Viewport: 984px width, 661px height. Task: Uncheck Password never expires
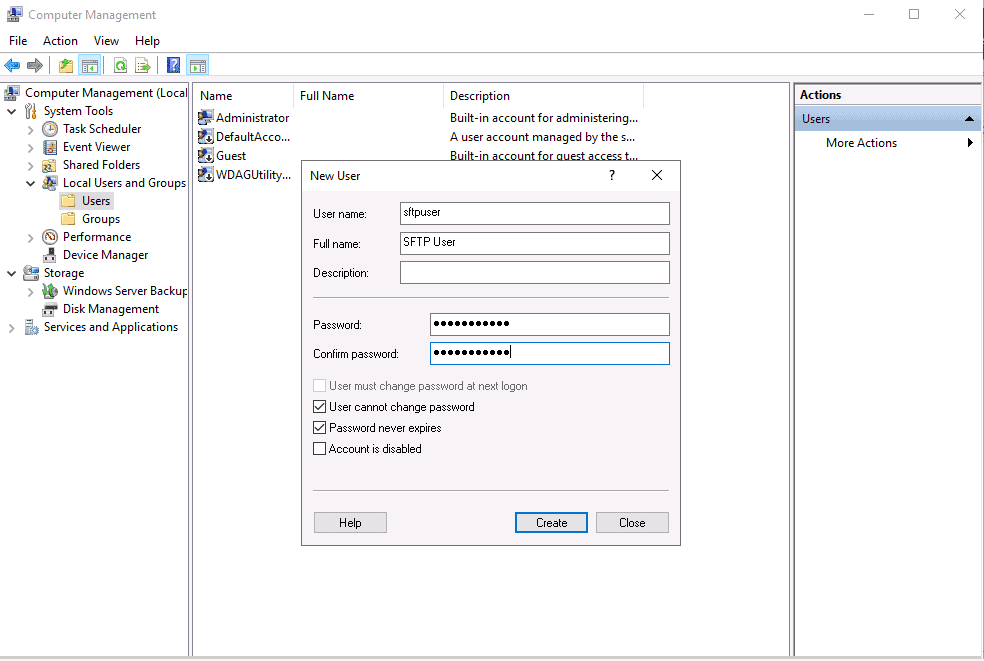point(319,428)
